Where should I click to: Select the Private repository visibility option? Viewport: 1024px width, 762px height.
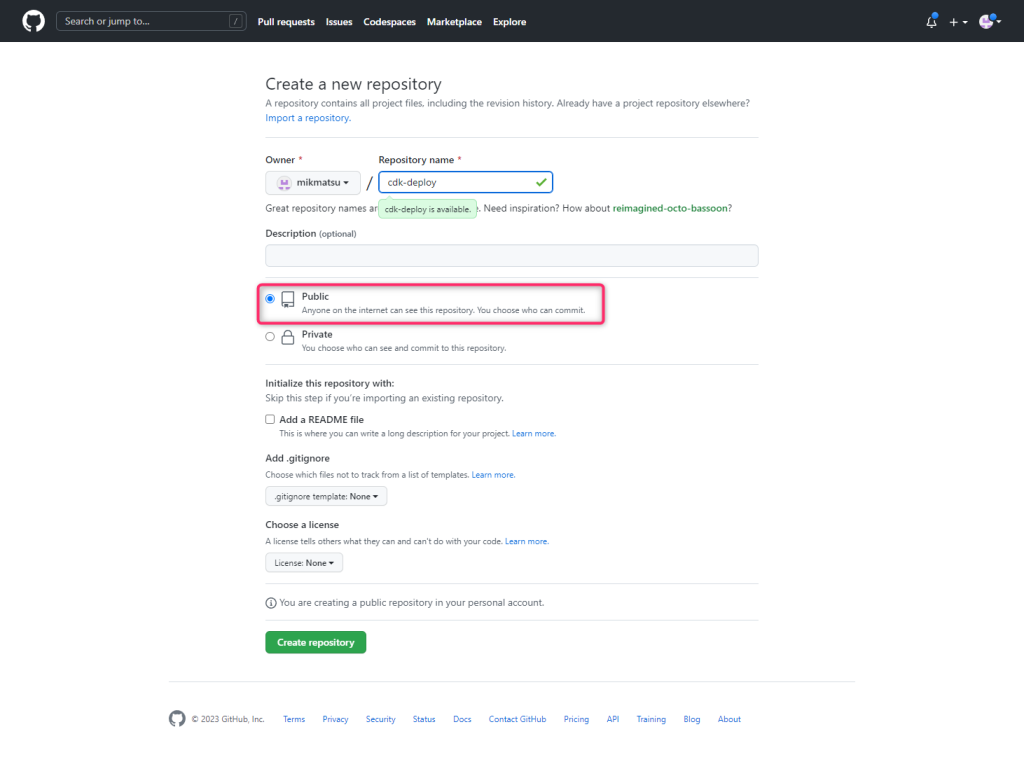(269, 336)
